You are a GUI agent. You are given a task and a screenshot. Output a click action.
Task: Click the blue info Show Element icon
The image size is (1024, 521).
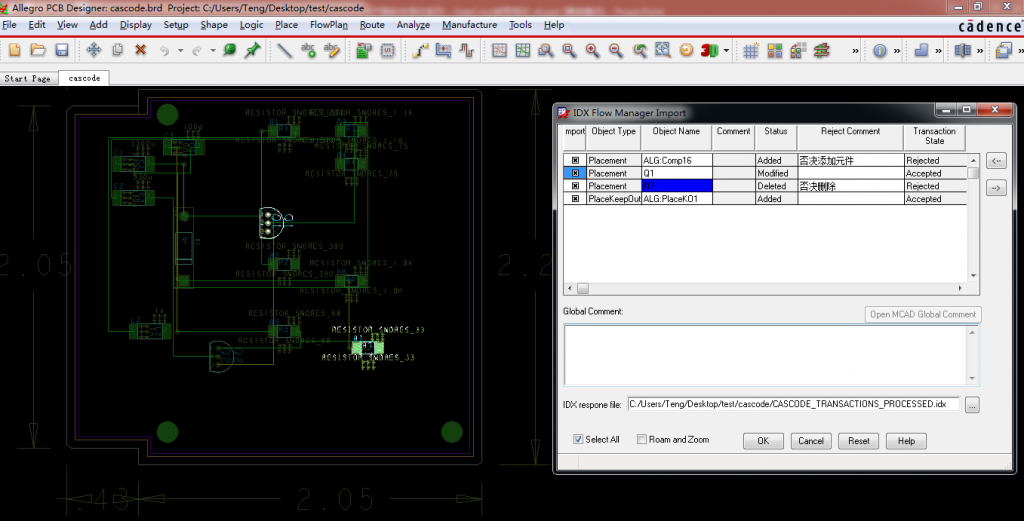880,50
